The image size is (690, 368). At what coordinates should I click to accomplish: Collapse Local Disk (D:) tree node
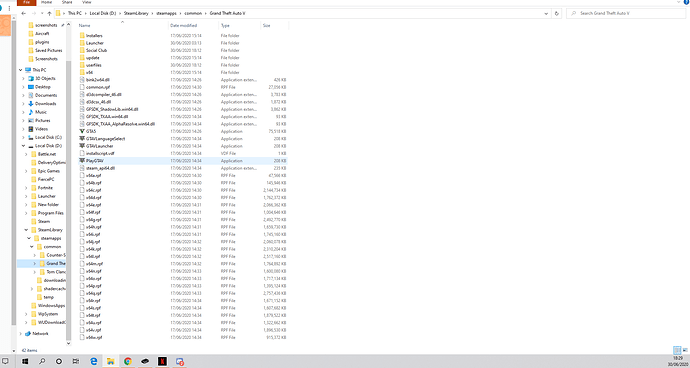(x=23, y=146)
